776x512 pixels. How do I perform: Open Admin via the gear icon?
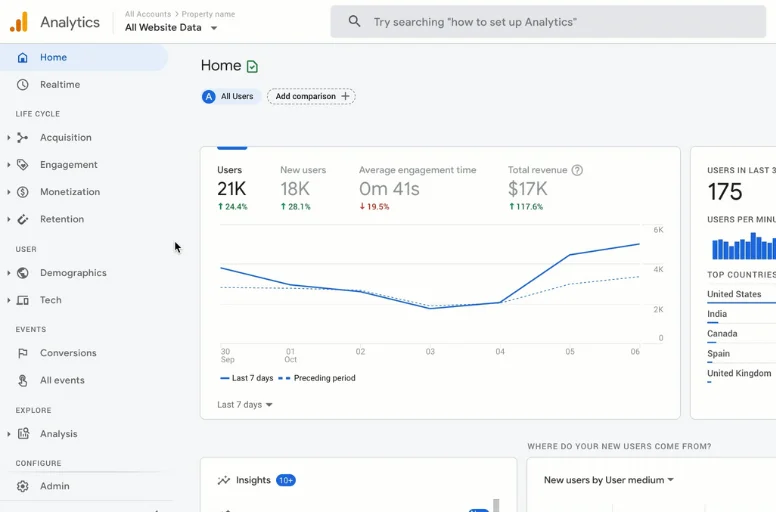(23, 486)
